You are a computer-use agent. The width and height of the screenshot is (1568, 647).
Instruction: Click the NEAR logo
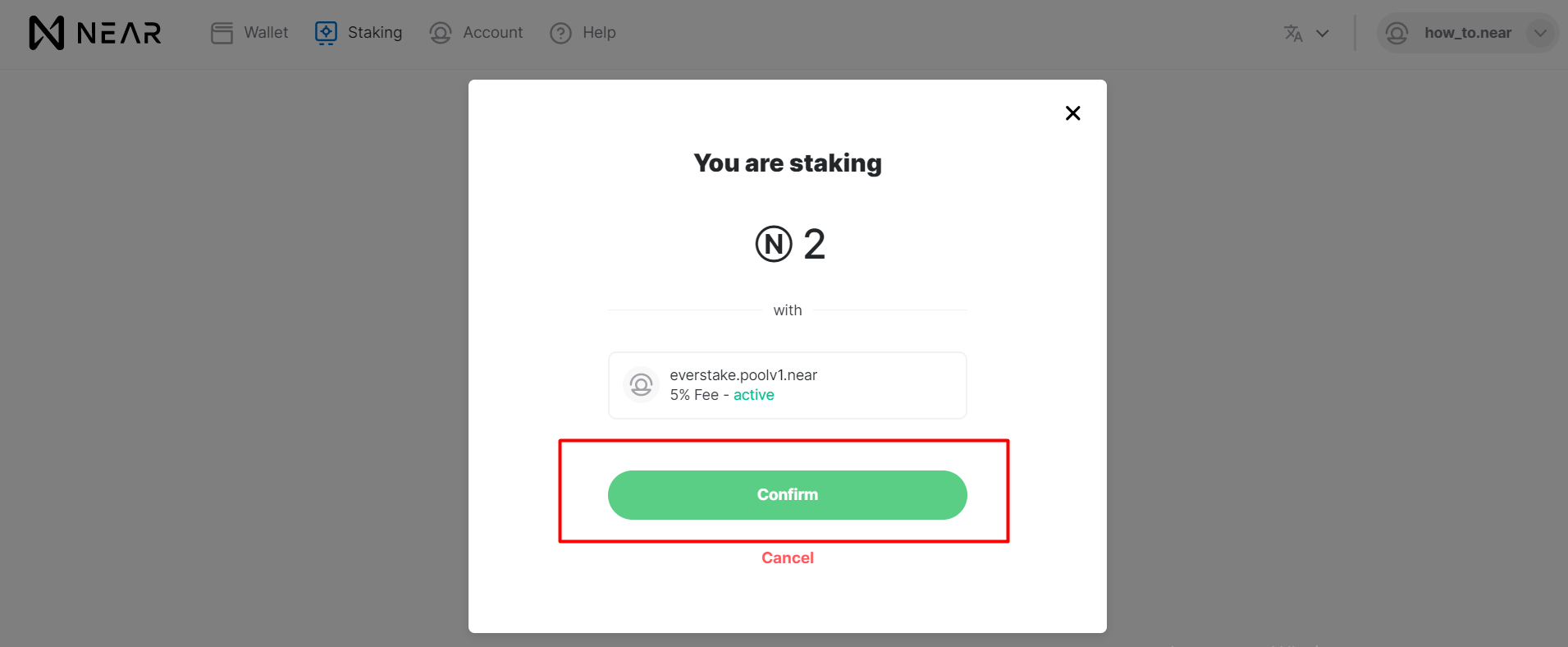(x=93, y=33)
